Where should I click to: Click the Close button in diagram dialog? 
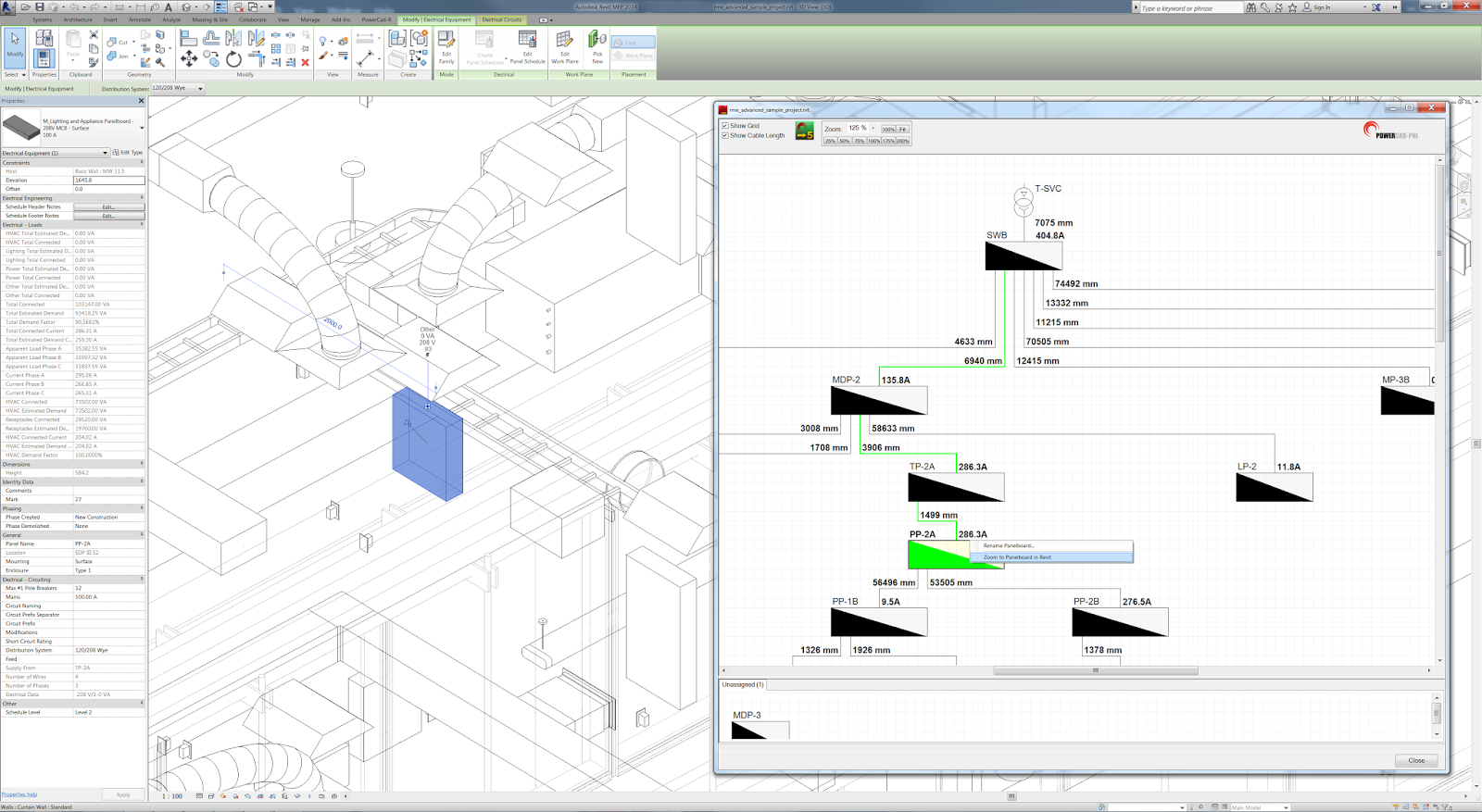[1416, 760]
